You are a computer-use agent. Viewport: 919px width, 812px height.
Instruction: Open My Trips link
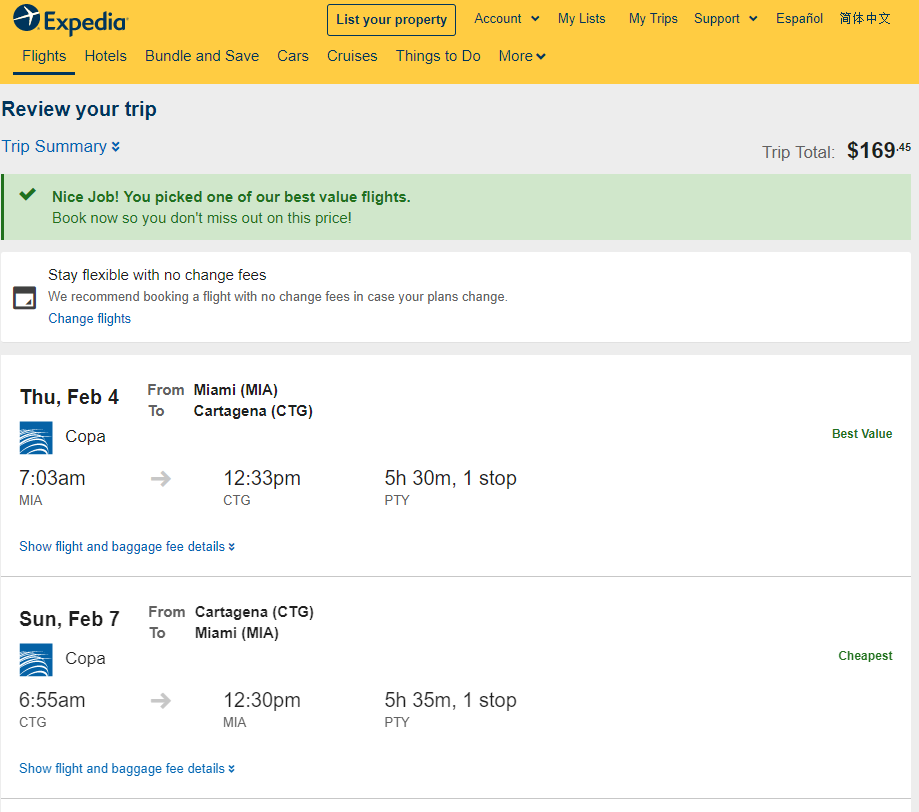(653, 19)
